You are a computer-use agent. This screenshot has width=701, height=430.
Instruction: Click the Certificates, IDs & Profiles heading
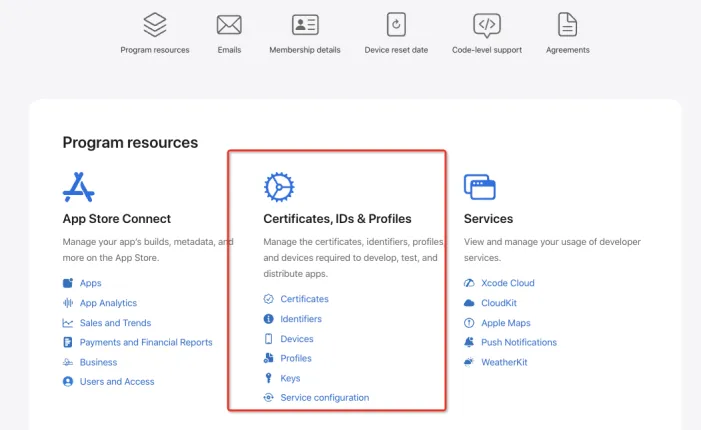[x=337, y=219]
